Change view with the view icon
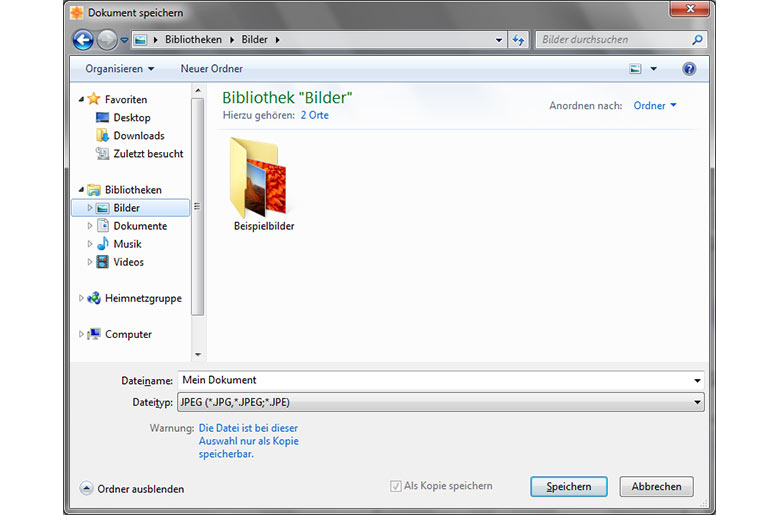 pos(635,69)
